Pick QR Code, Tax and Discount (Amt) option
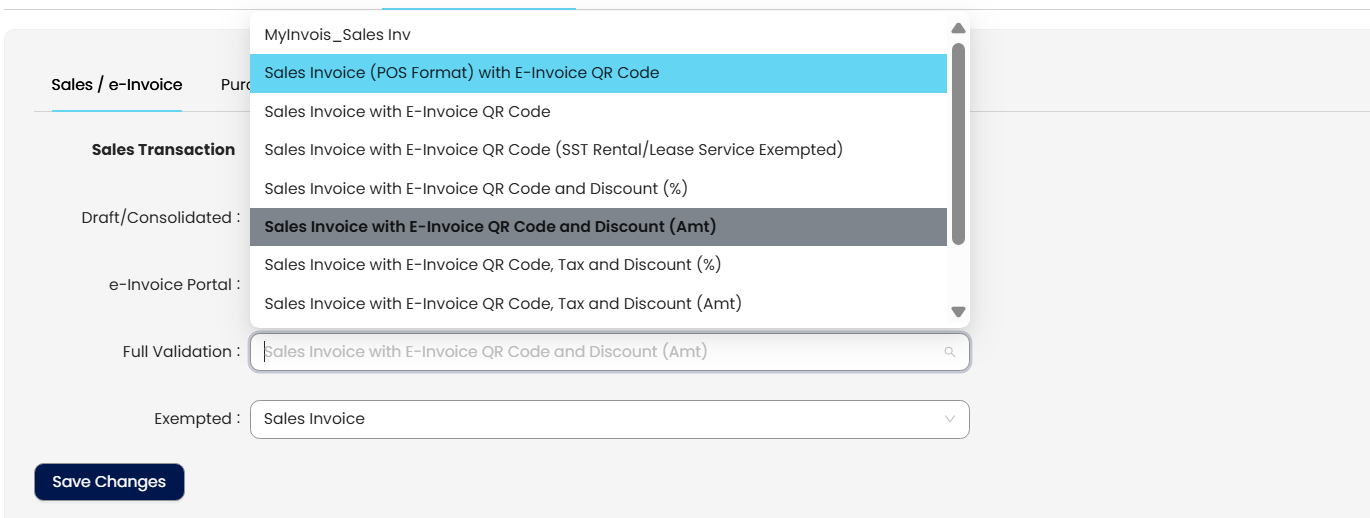This screenshot has width=1370, height=518. pyautogui.click(x=502, y=303)
